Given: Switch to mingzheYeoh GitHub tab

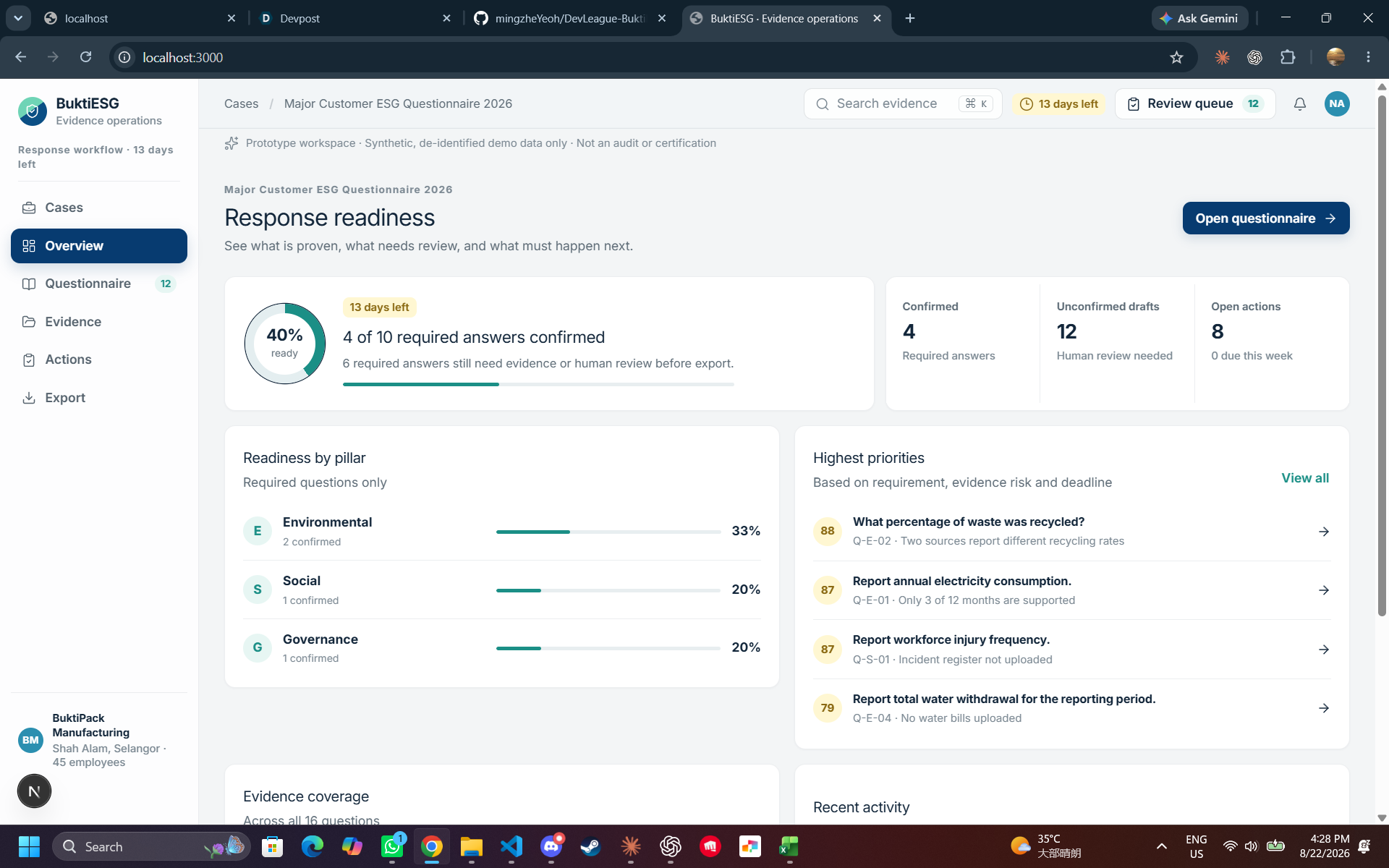Looking at the screenshot, I should (571, 18).
